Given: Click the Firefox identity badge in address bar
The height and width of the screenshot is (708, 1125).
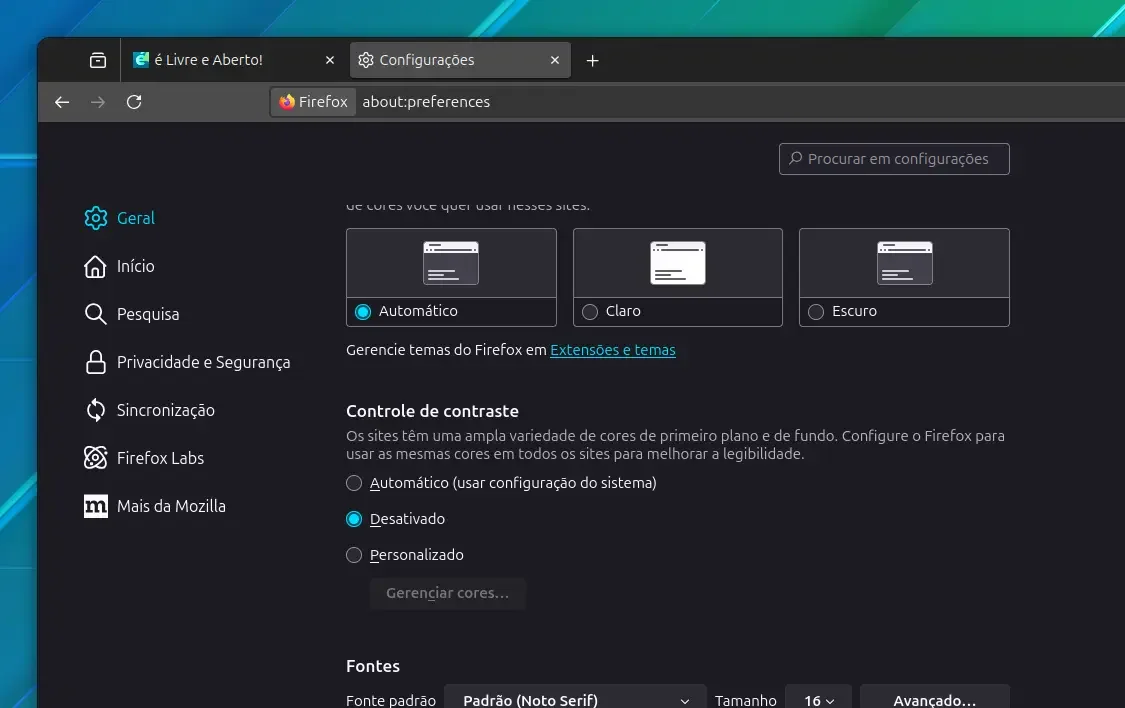Looking at the screenshot, I should [314, 102].
